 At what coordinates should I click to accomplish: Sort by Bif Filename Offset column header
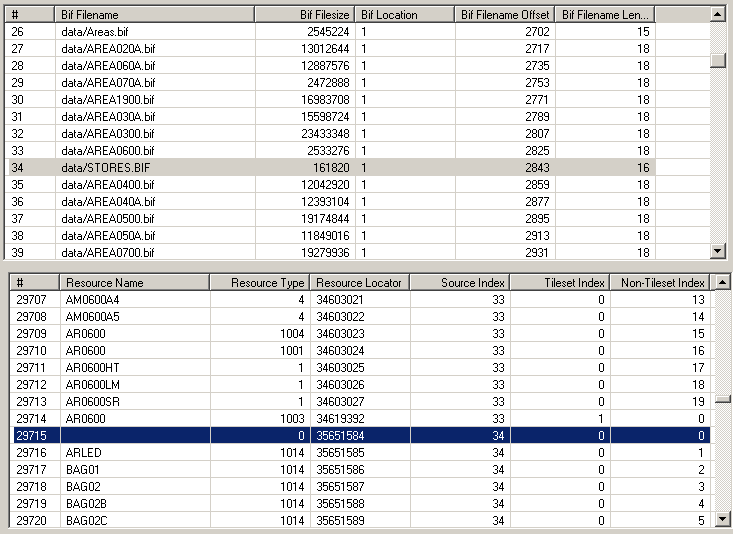coord(505,14)
